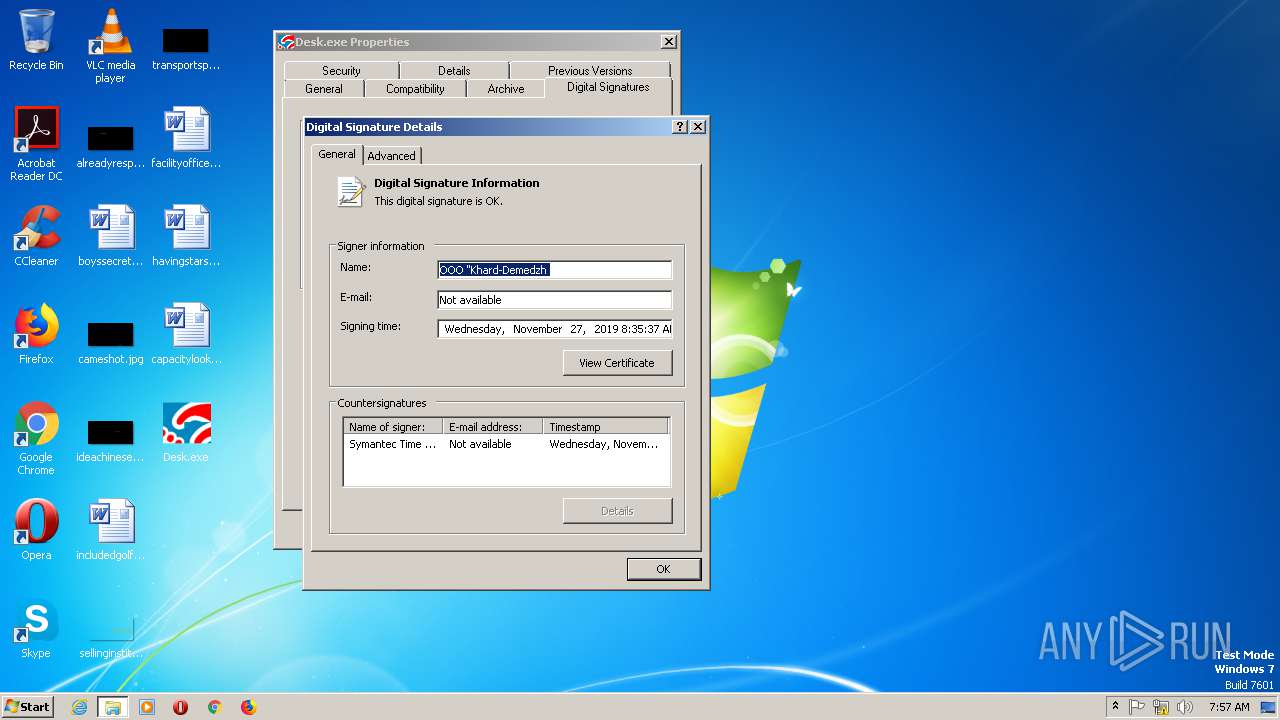Close the Desk.exe Properties window
Screen dimensions: 1280x720
[668, 42]
